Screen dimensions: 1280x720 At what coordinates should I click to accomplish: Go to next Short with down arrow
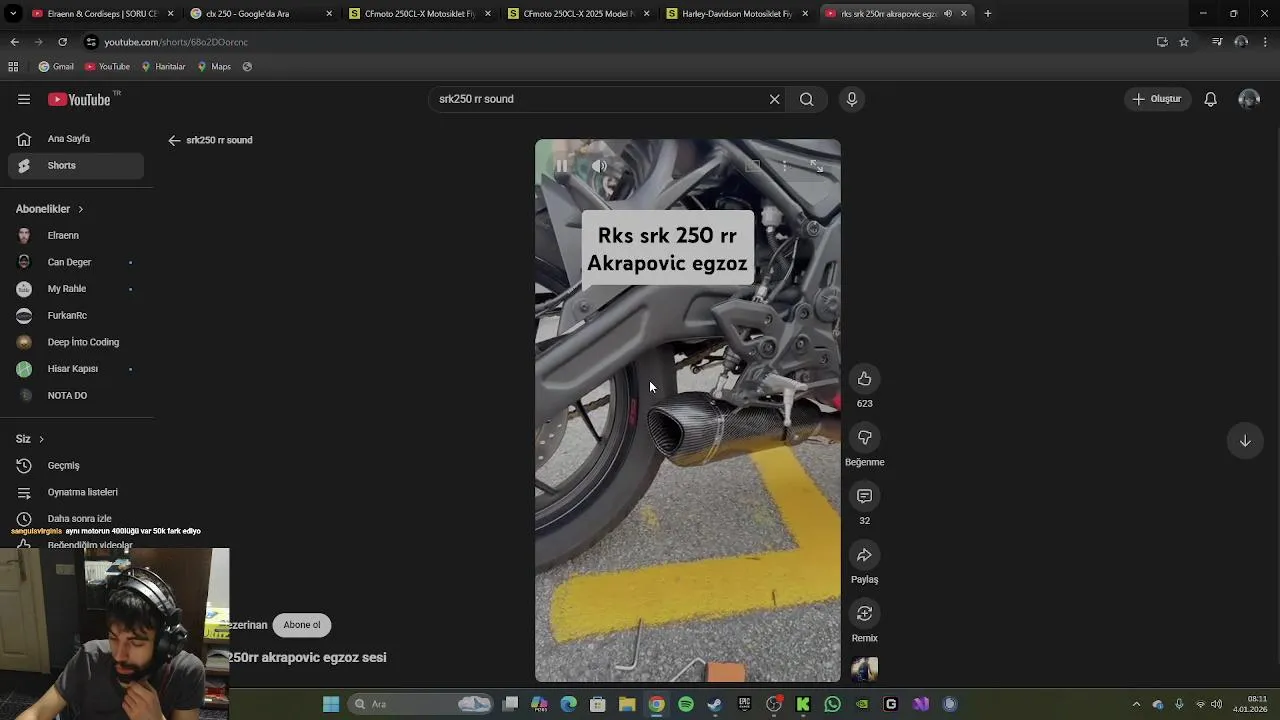click(x=1245, y=441)
